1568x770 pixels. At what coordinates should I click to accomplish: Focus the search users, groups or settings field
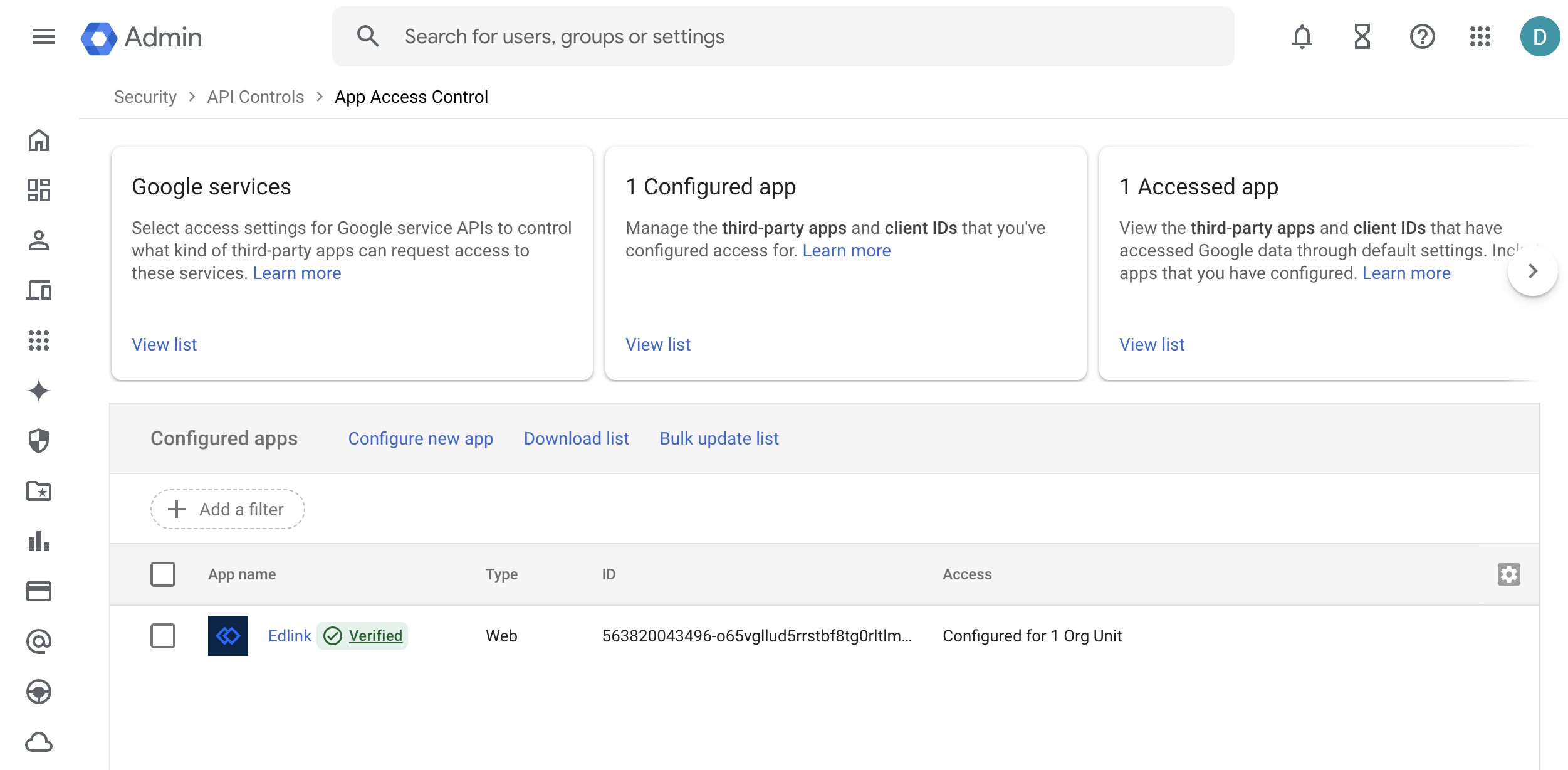point(783,36)
